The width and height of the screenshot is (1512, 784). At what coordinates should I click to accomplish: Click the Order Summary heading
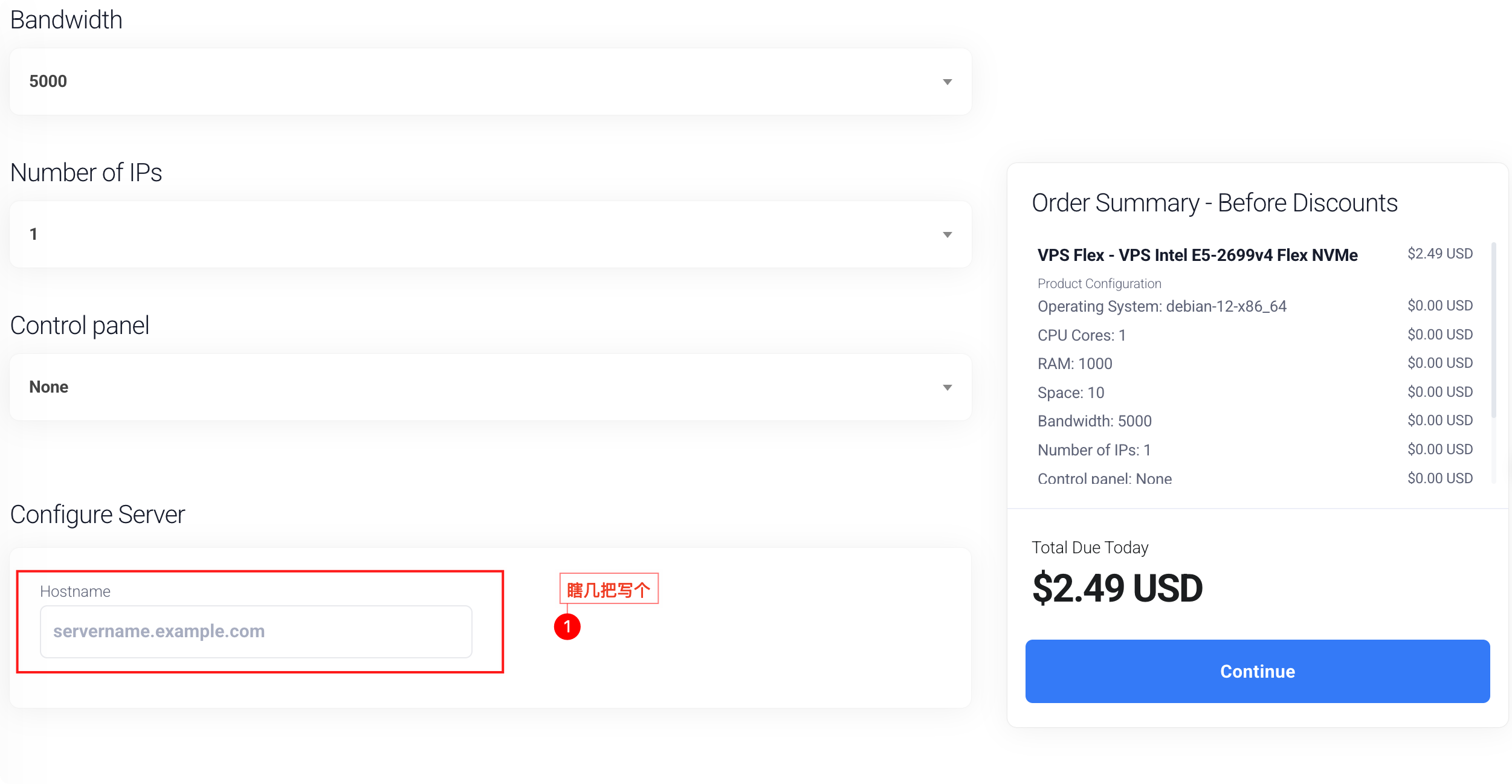click(1214, 203)
